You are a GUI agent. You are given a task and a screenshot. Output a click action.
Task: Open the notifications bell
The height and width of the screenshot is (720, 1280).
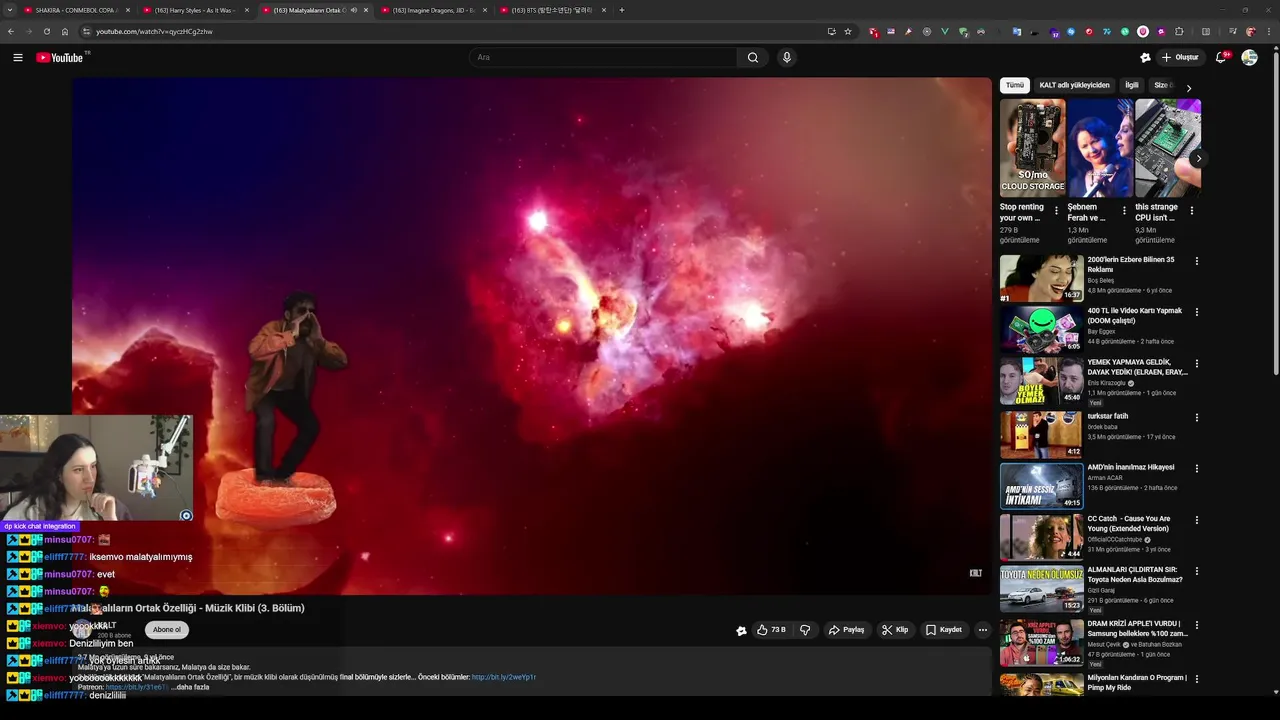point(1220,57)
